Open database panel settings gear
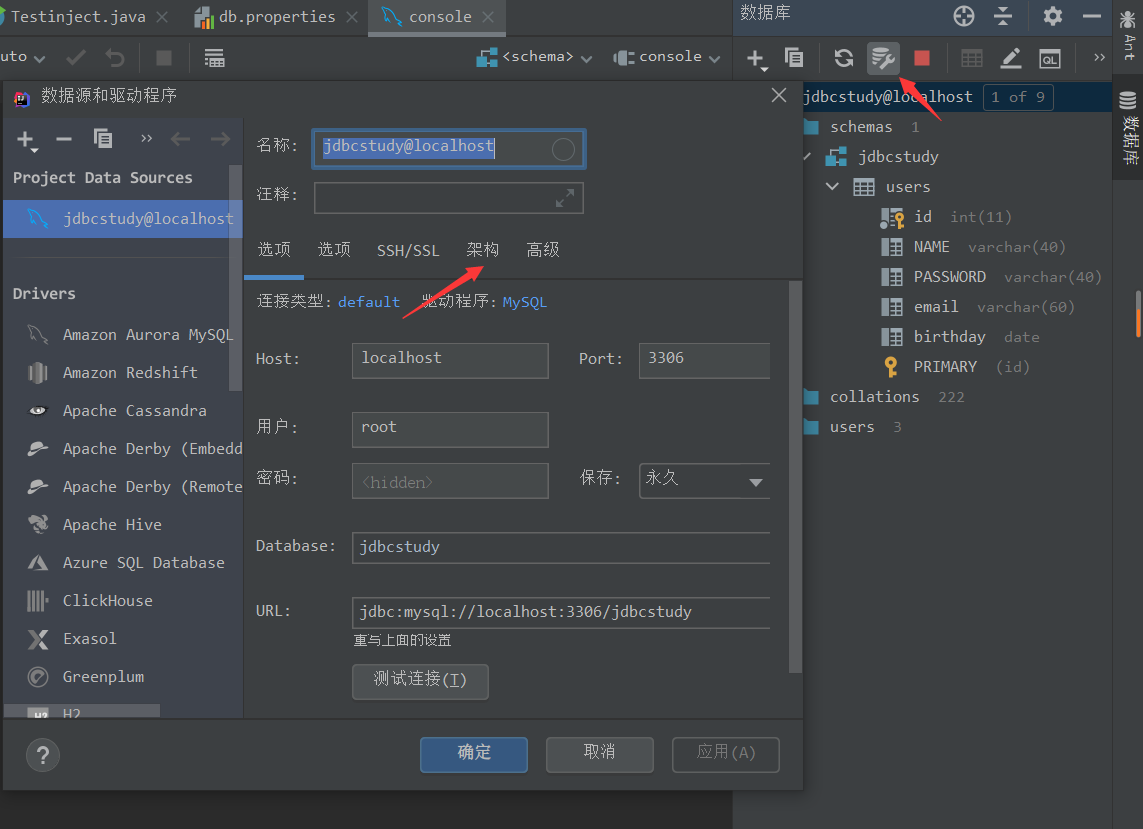1143x829 pixels. click(1052, 16)
